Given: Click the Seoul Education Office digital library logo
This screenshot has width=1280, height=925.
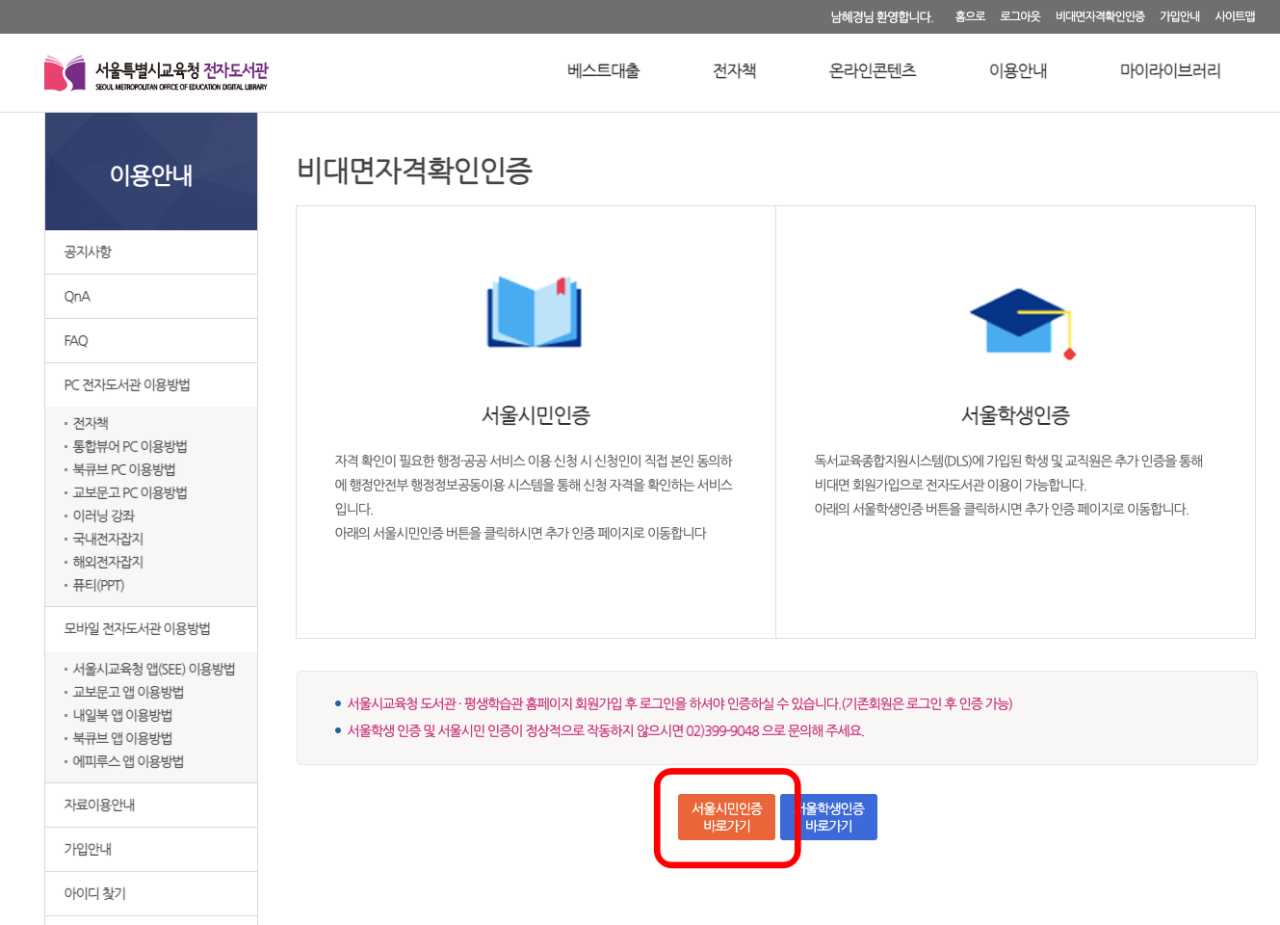Looking at the screenshot, I should click(156, 73).
